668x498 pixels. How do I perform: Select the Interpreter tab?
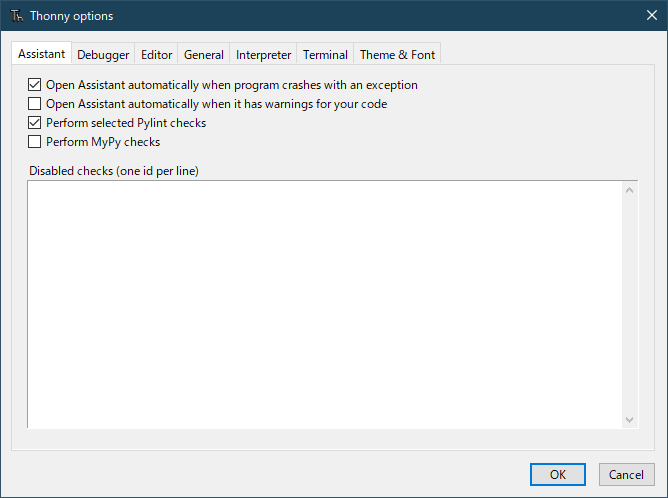[x=263, y=55]
